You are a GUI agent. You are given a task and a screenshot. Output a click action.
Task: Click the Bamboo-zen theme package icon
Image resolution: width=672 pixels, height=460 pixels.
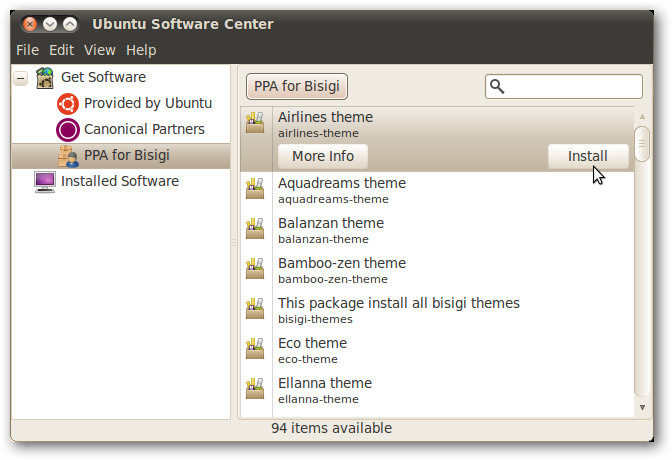tap(255, 268)
